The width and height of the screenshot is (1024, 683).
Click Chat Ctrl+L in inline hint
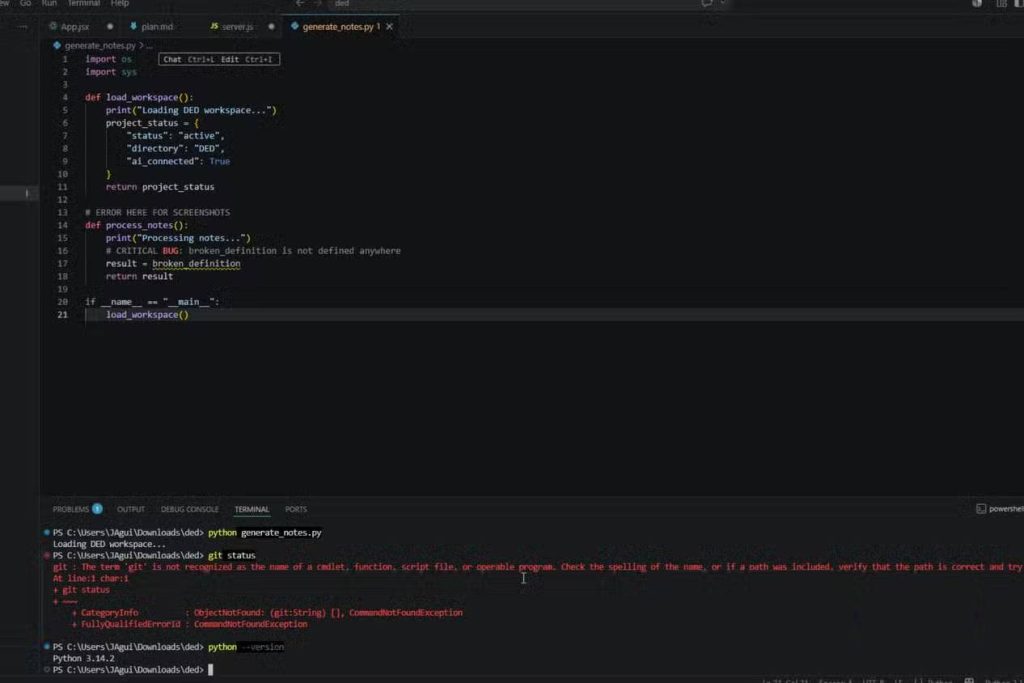click(188, 59)
